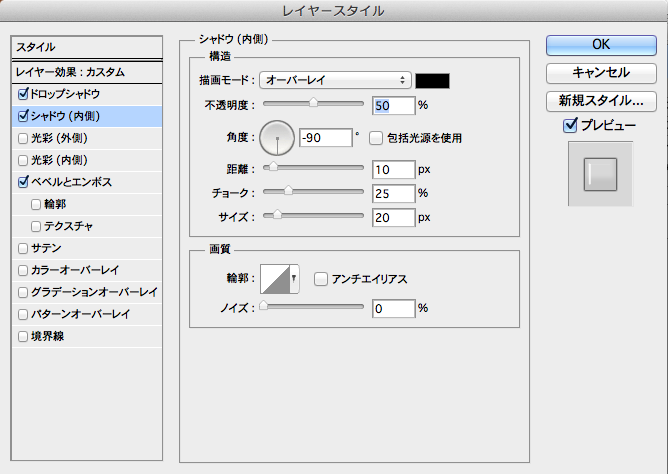Click the 不透明度 value field
The width and height of the screenshot is (668, 474).
393,106
